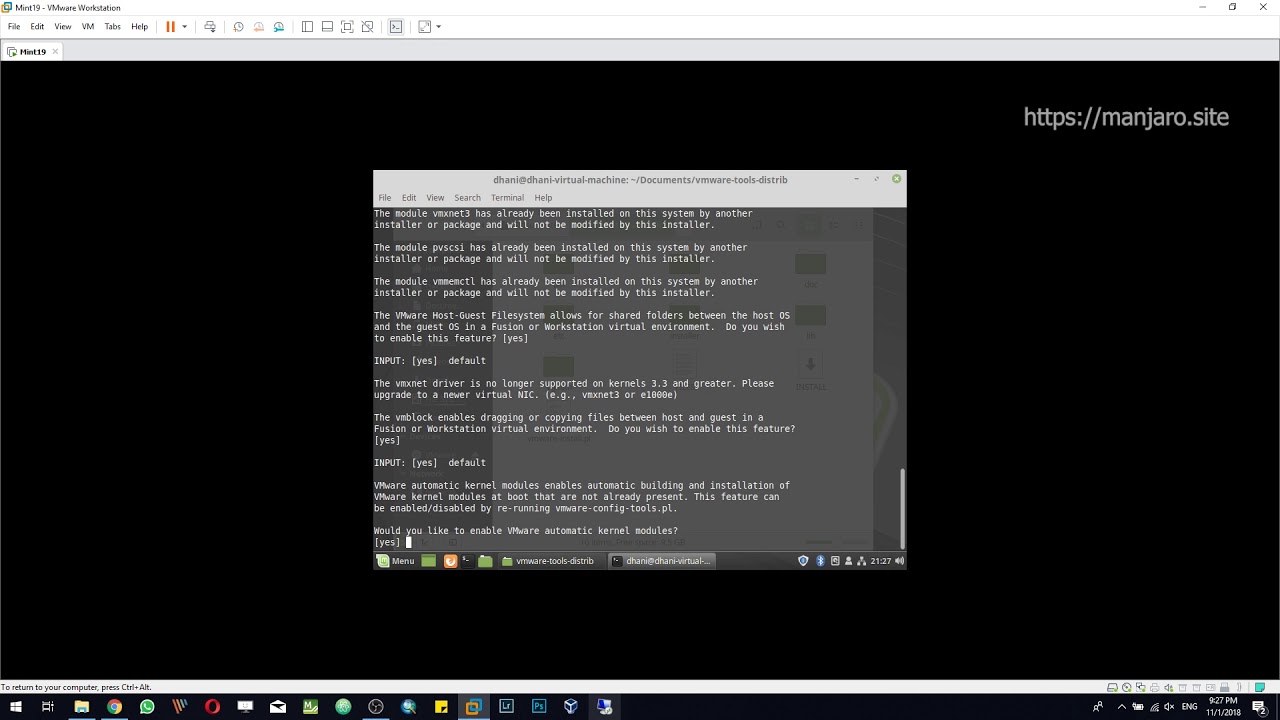Open the VMware Edit menu
Image resolution: width=1280 pixels, height=720 pixels.
click(37, 27)
